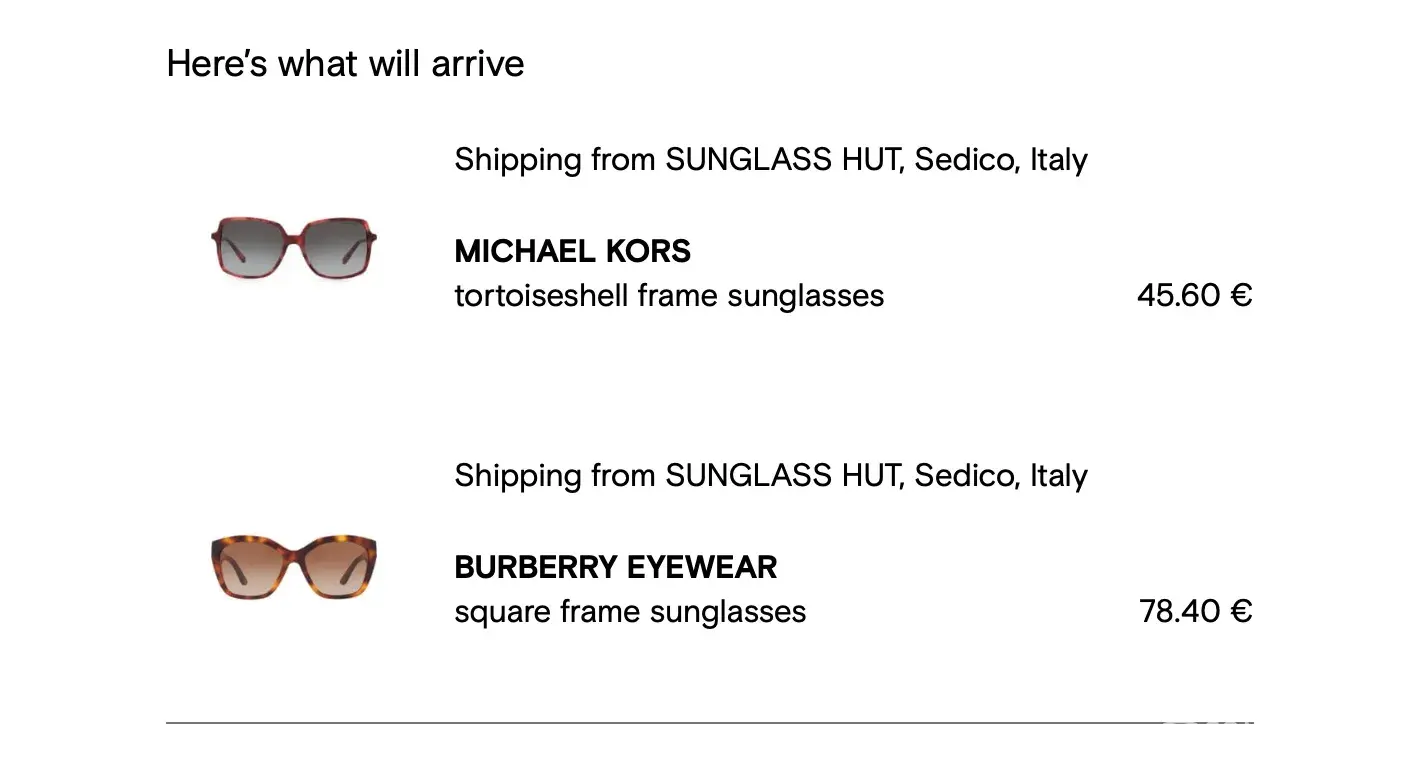The width and height of the screenshot is (1424, 784).
Task: Click "Sedico, Italy" in the second shipping line
Action: 1001,475
